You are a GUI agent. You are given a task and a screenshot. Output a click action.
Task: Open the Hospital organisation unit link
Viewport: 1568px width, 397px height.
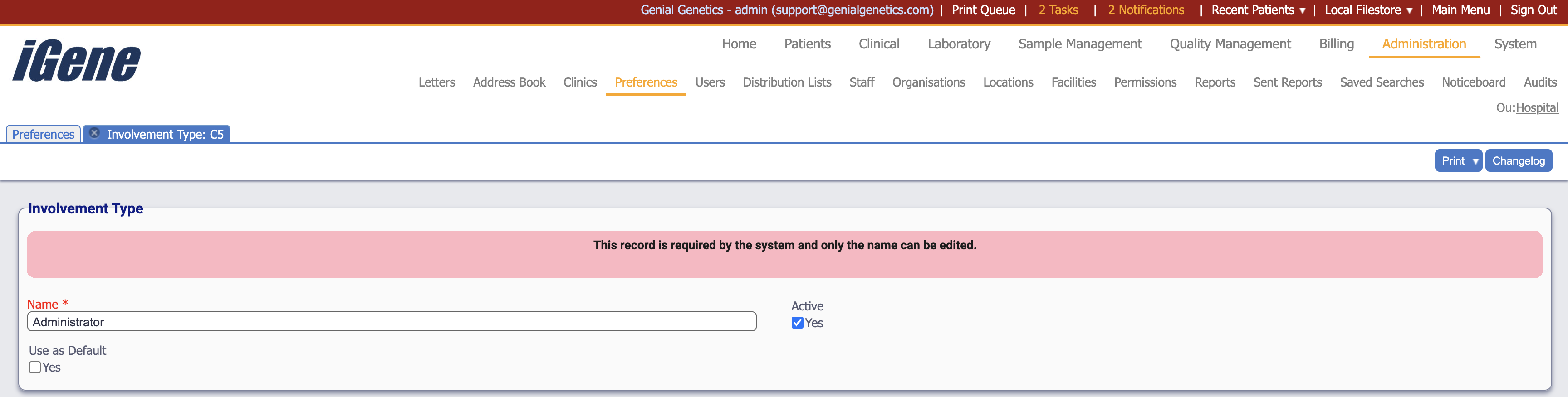pos(1536,107)
